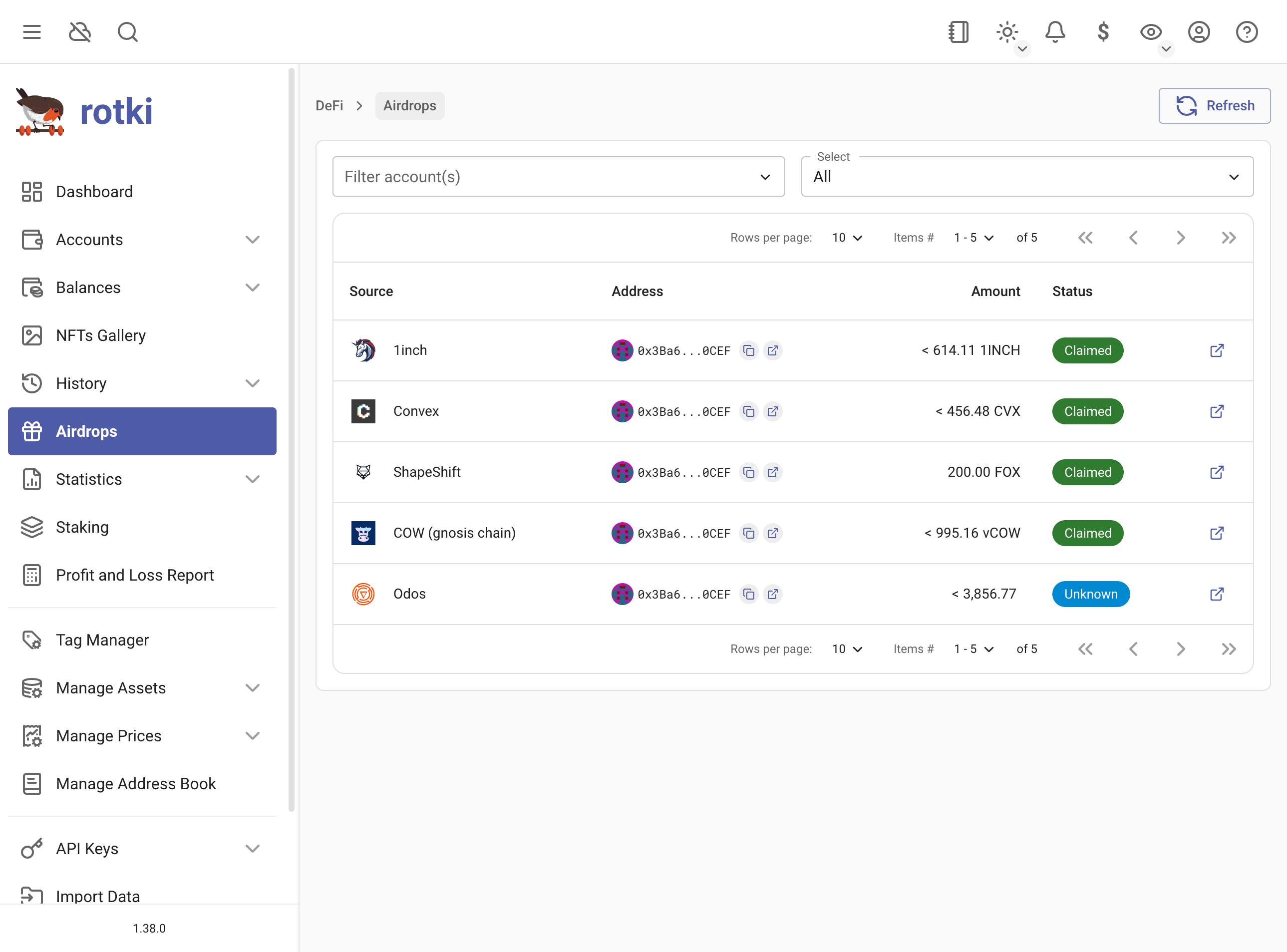
Task: Open the hamburger navigation menu
Action: 31,31
